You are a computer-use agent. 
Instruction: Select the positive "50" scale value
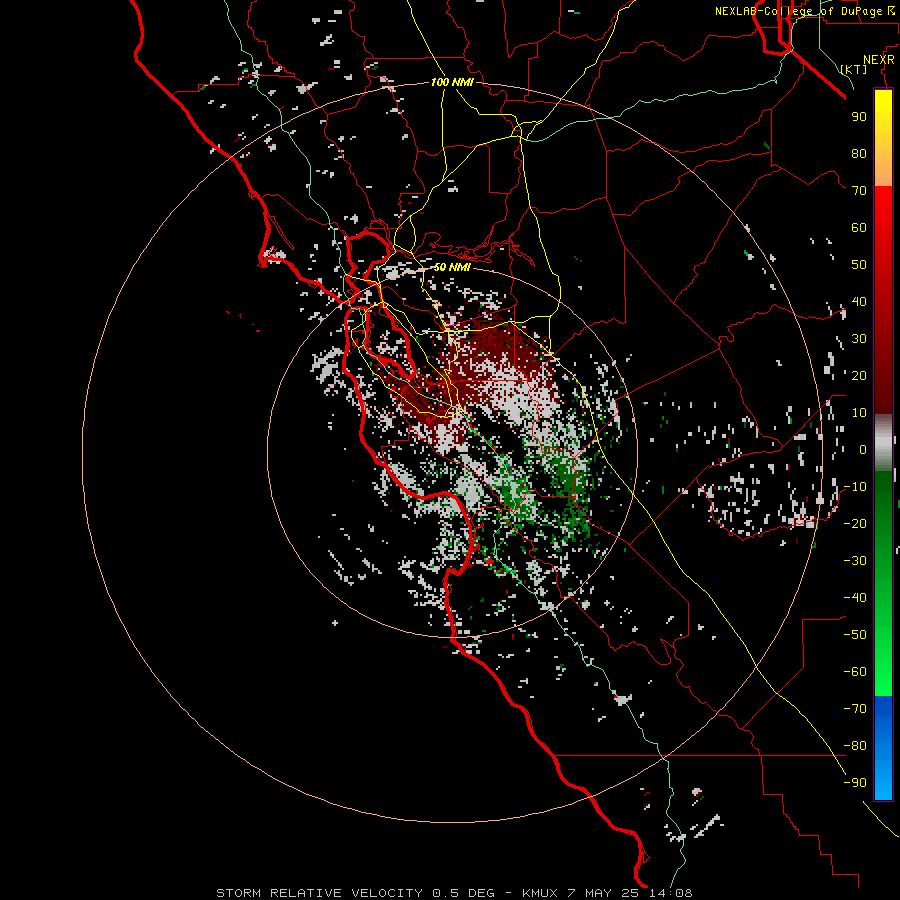[x=859, y=265]
